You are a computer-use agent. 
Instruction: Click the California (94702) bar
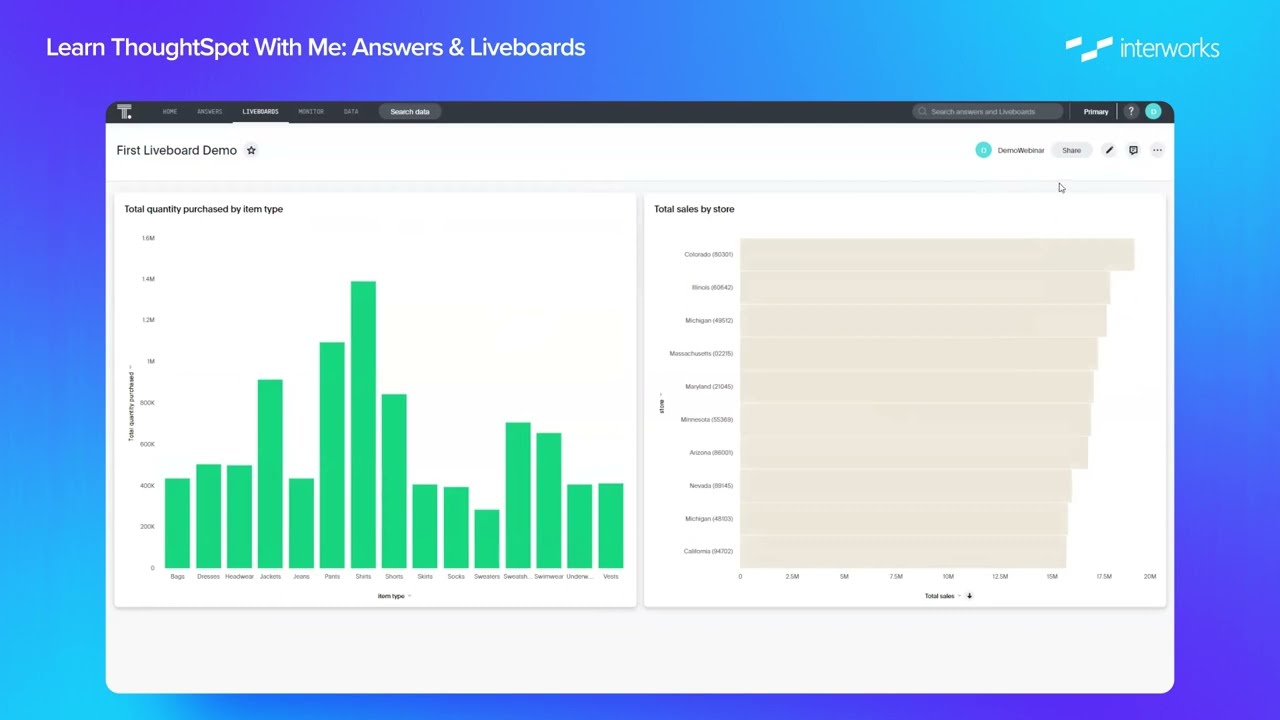pyautogui.click(x=903, y=551)
